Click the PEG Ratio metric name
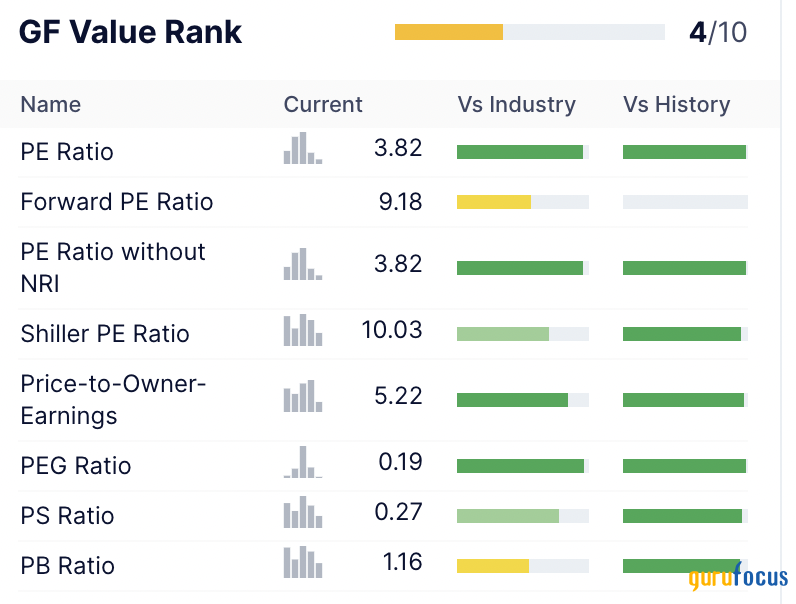Screen dimensions: 796x604 click(x=76, y=466)
